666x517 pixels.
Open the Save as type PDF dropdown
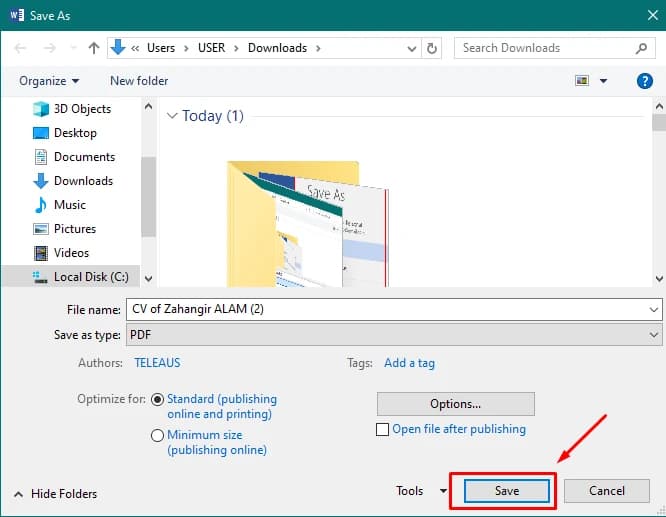coord(394,335)
